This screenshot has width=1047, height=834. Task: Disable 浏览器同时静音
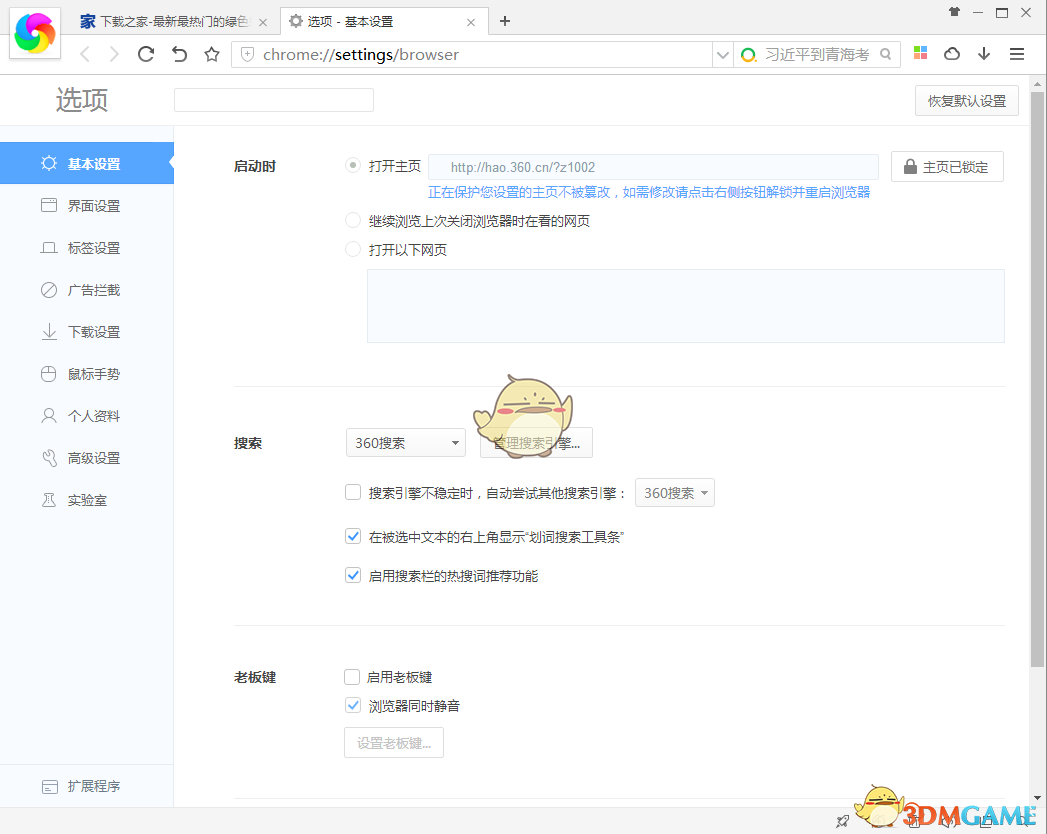point(352,705)
